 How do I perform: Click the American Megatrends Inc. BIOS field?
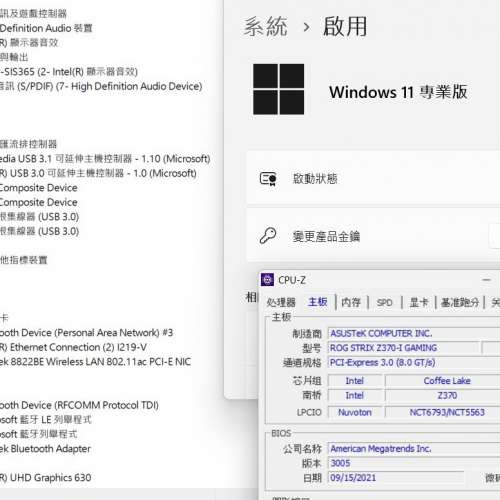[414, 449]
